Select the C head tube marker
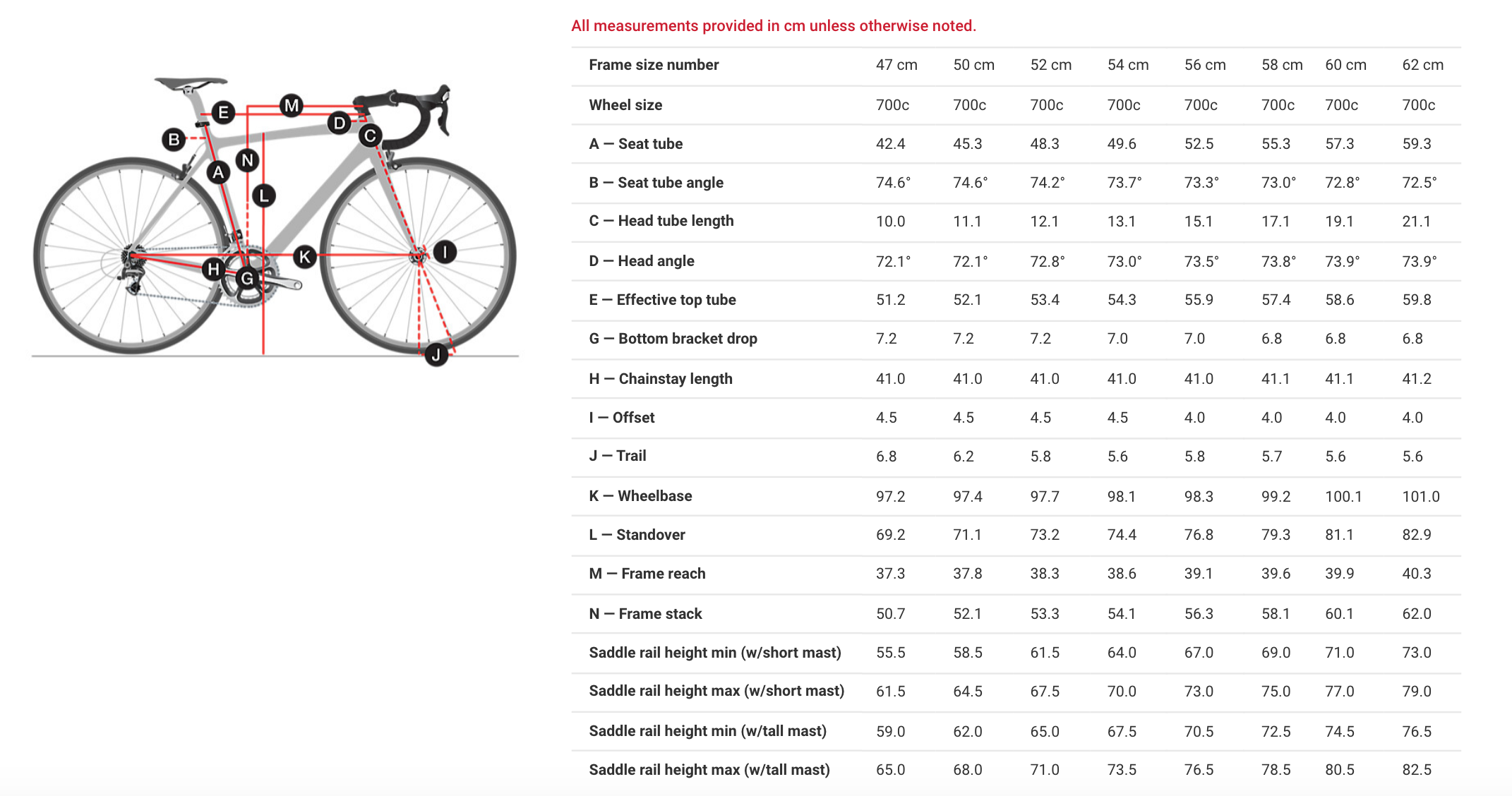 (x=370, y=135)
